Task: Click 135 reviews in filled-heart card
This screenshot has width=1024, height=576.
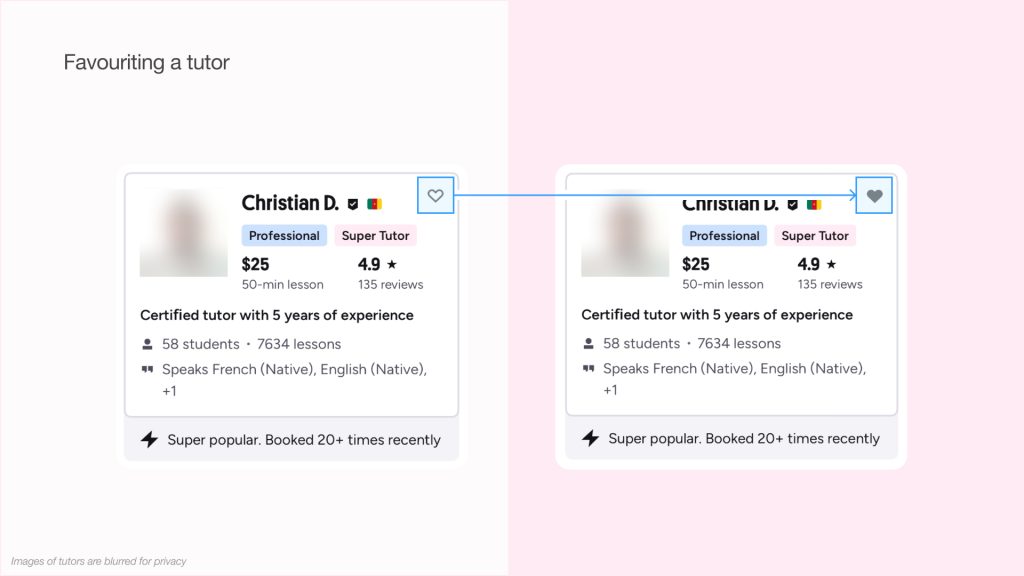Action: coord(830,284)
